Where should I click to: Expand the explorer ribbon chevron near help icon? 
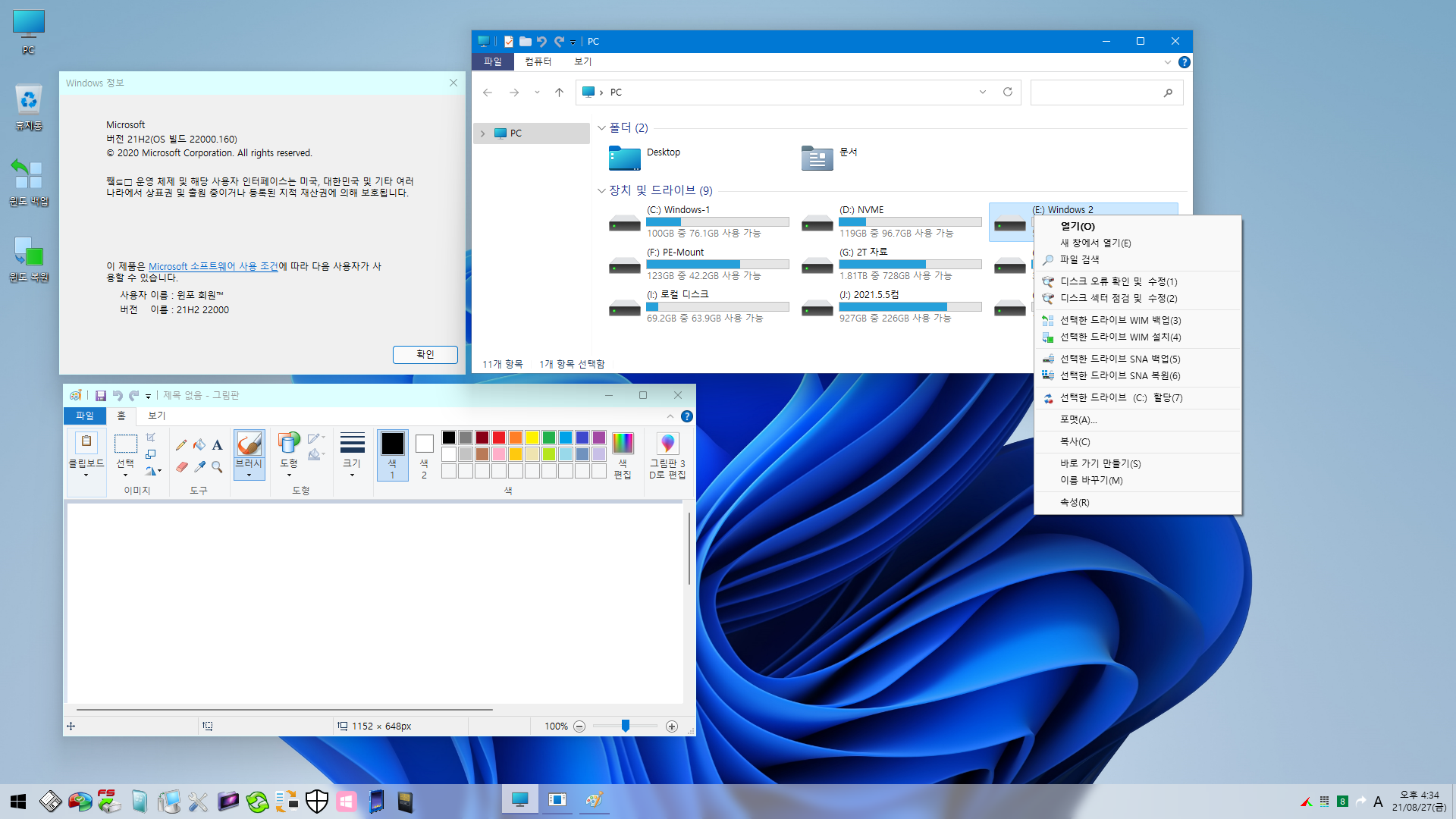tap(1167, 62)
